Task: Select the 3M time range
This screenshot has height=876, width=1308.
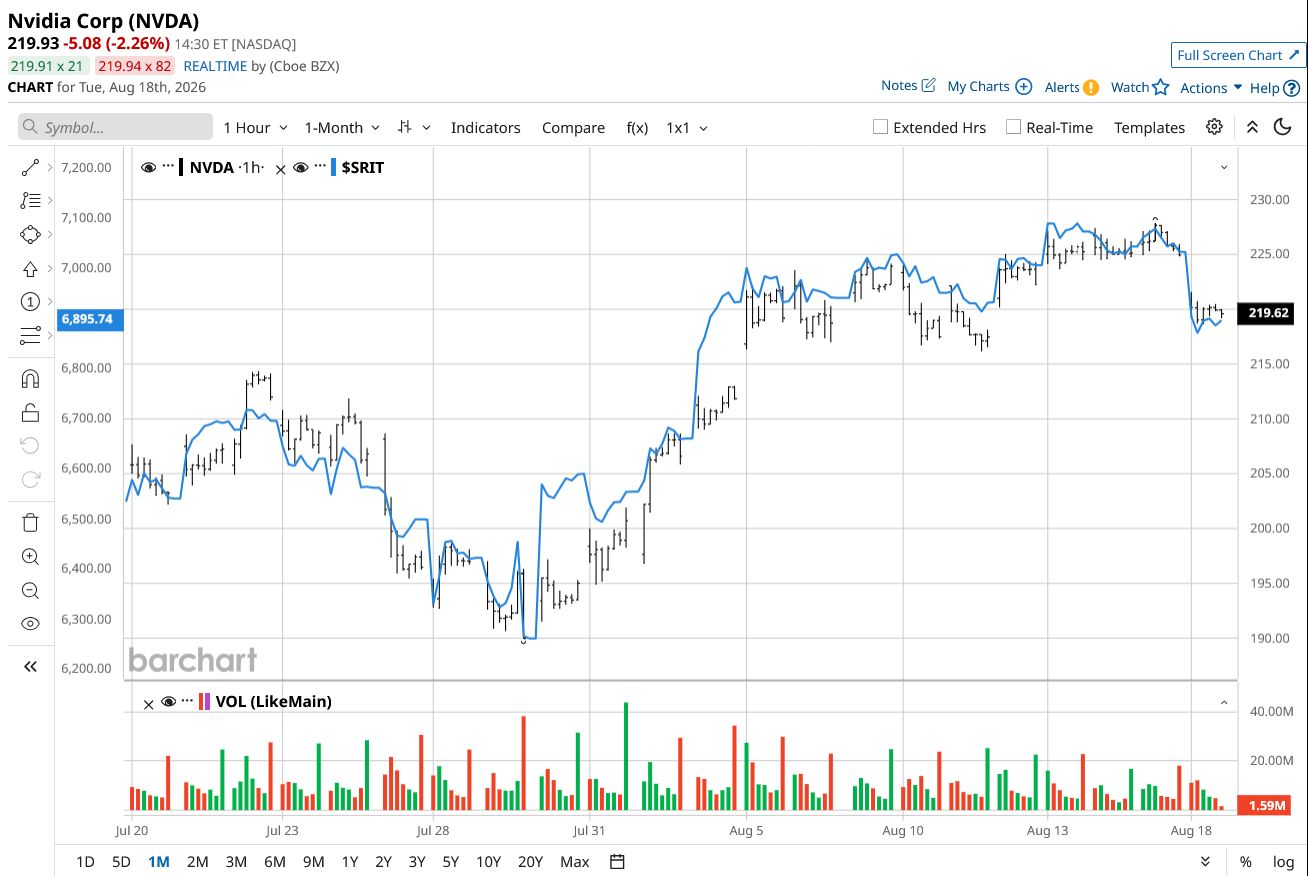Action: click(x=236, y=862)
